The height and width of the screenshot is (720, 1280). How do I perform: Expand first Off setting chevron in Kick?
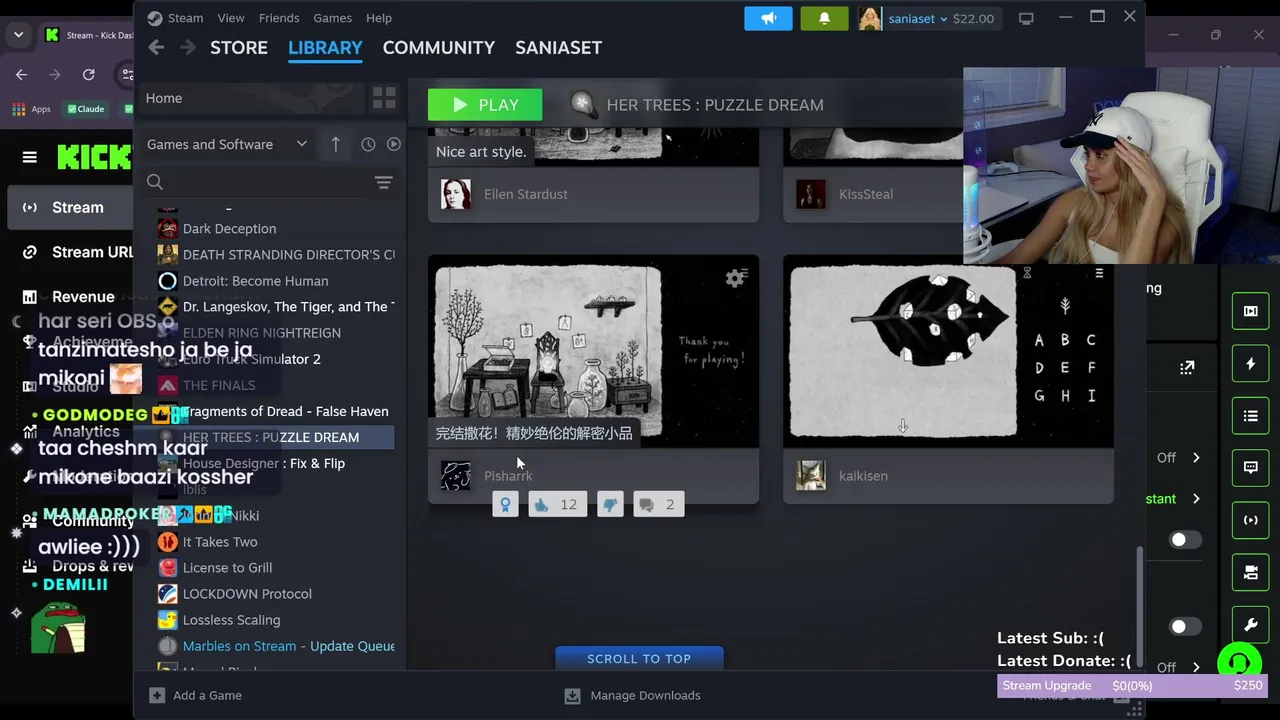(x=1196, y=458)
